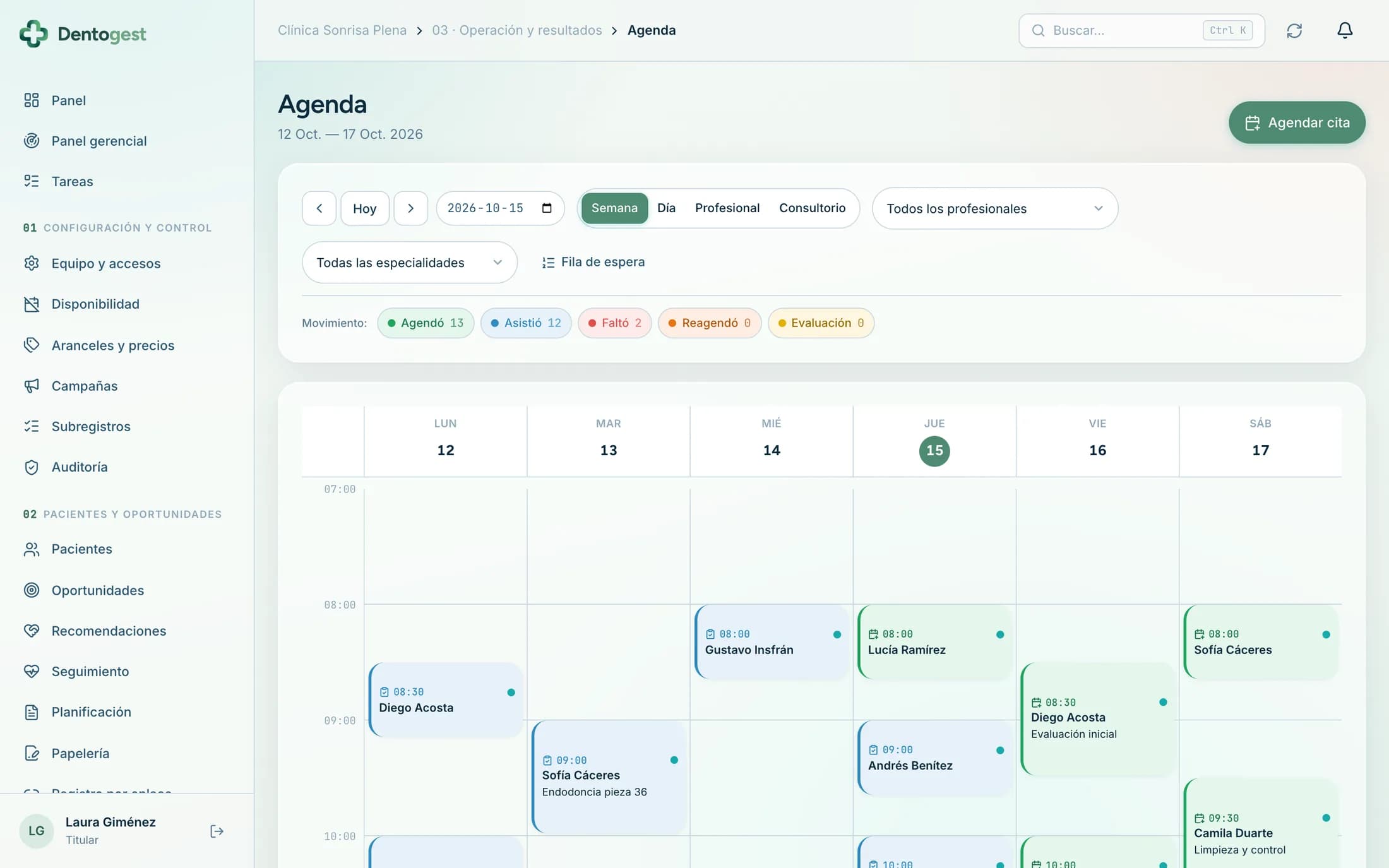Toggle the Faltó 2 movement filter
Viewport: 1389px width, 868px height.
click(x=615, y=323)
